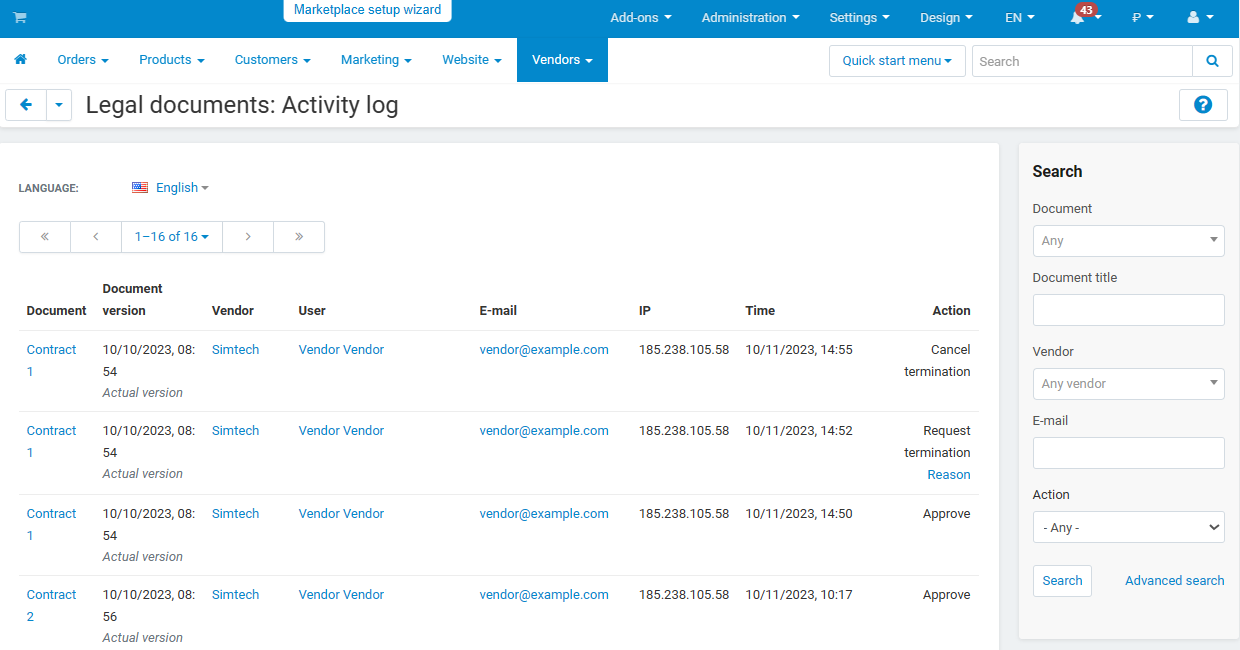The height and width of the screenshot is (650, 1240).
Task: Open the Administration menu
Action: [x=751, y=18]
